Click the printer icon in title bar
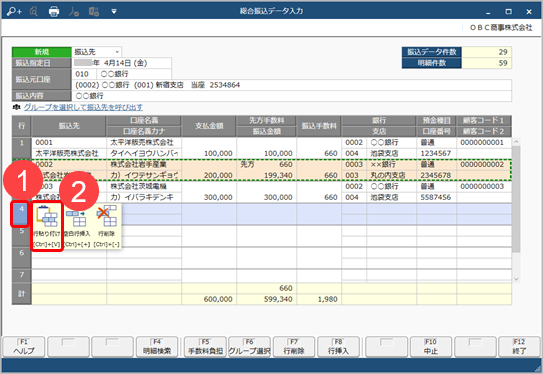 (54, 11)
